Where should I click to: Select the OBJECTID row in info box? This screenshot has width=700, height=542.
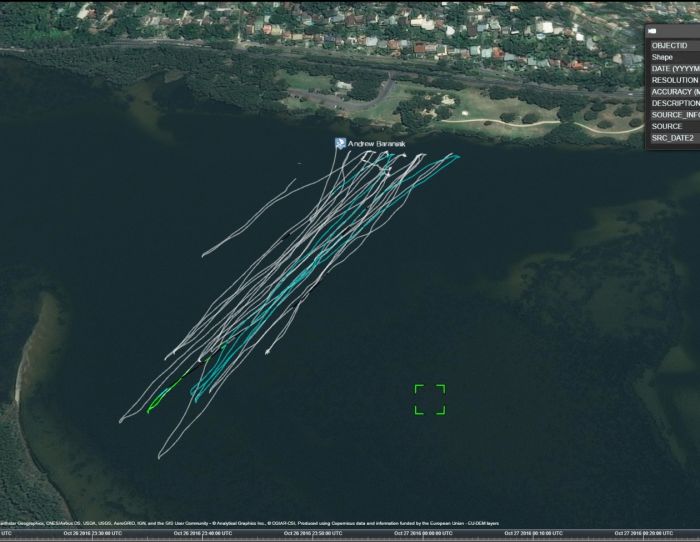[x=673, y=46]
